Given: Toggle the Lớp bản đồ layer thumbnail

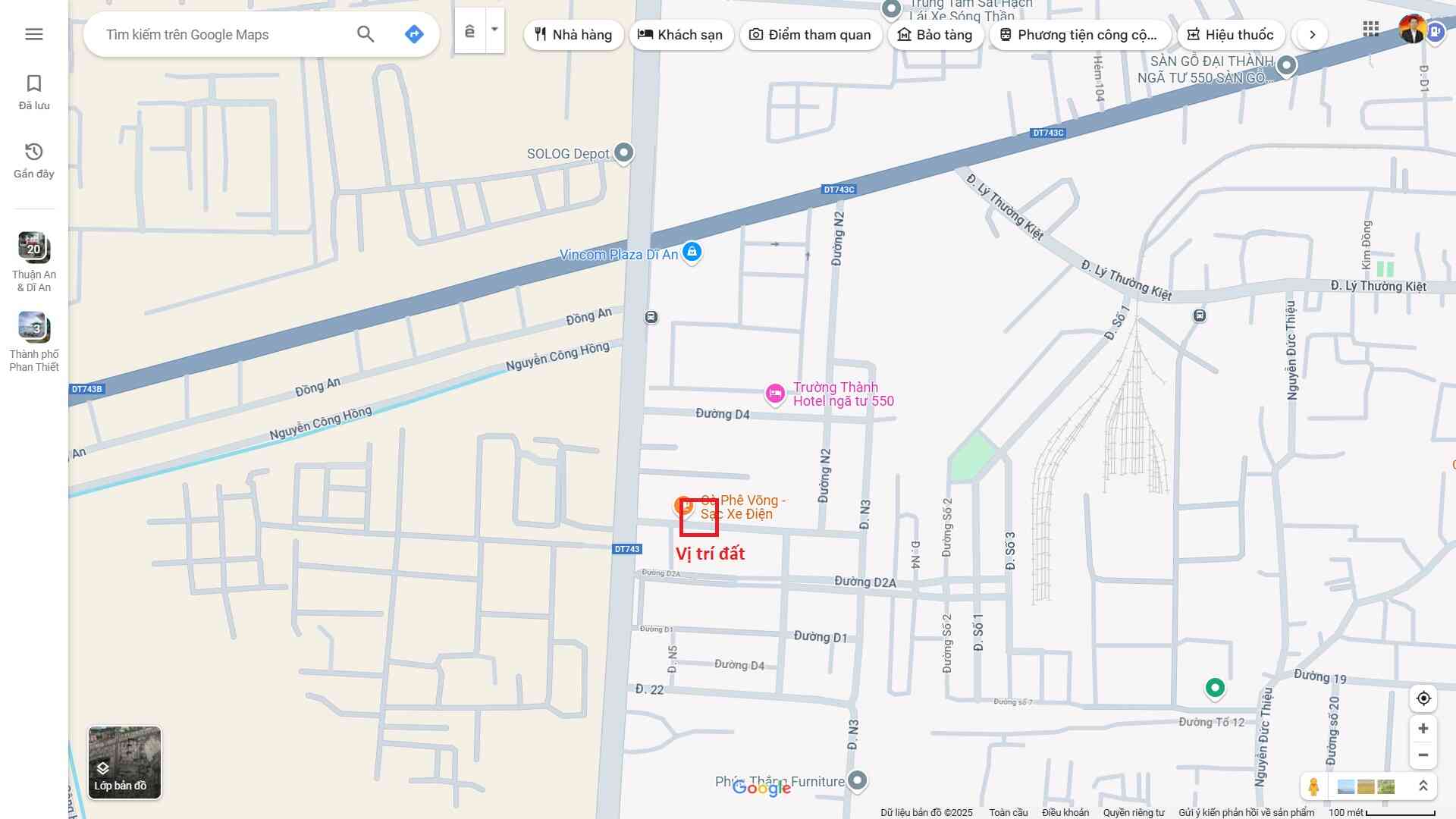Looking at the screenshot, I should coord(124,762).
